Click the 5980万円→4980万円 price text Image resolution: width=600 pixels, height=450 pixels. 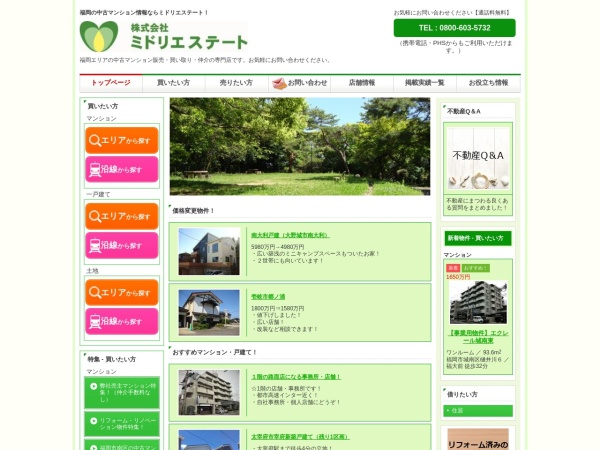coord(277,247)
